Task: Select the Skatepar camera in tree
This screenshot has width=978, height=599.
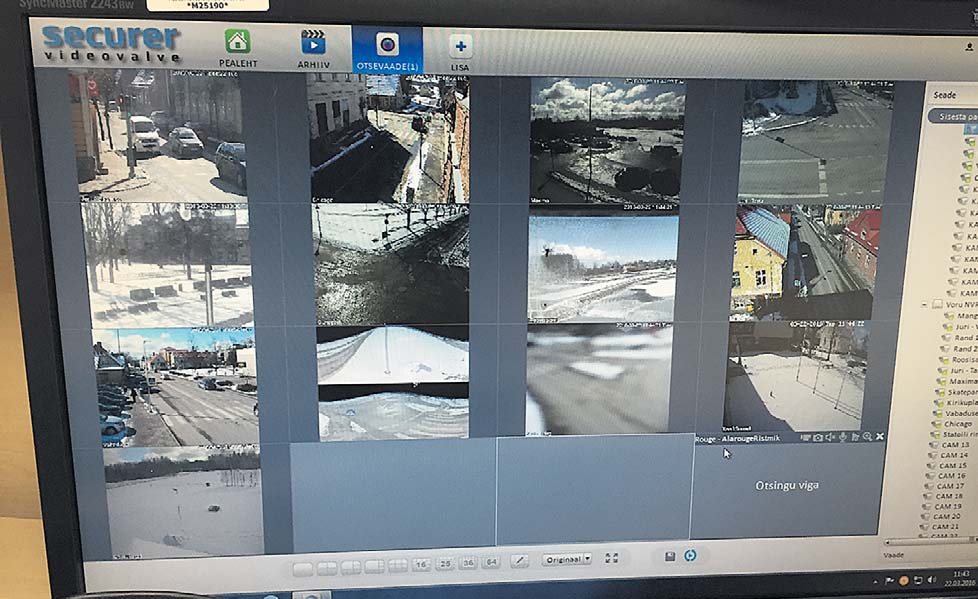Action: pyautogui.click(x=959, y=392)
